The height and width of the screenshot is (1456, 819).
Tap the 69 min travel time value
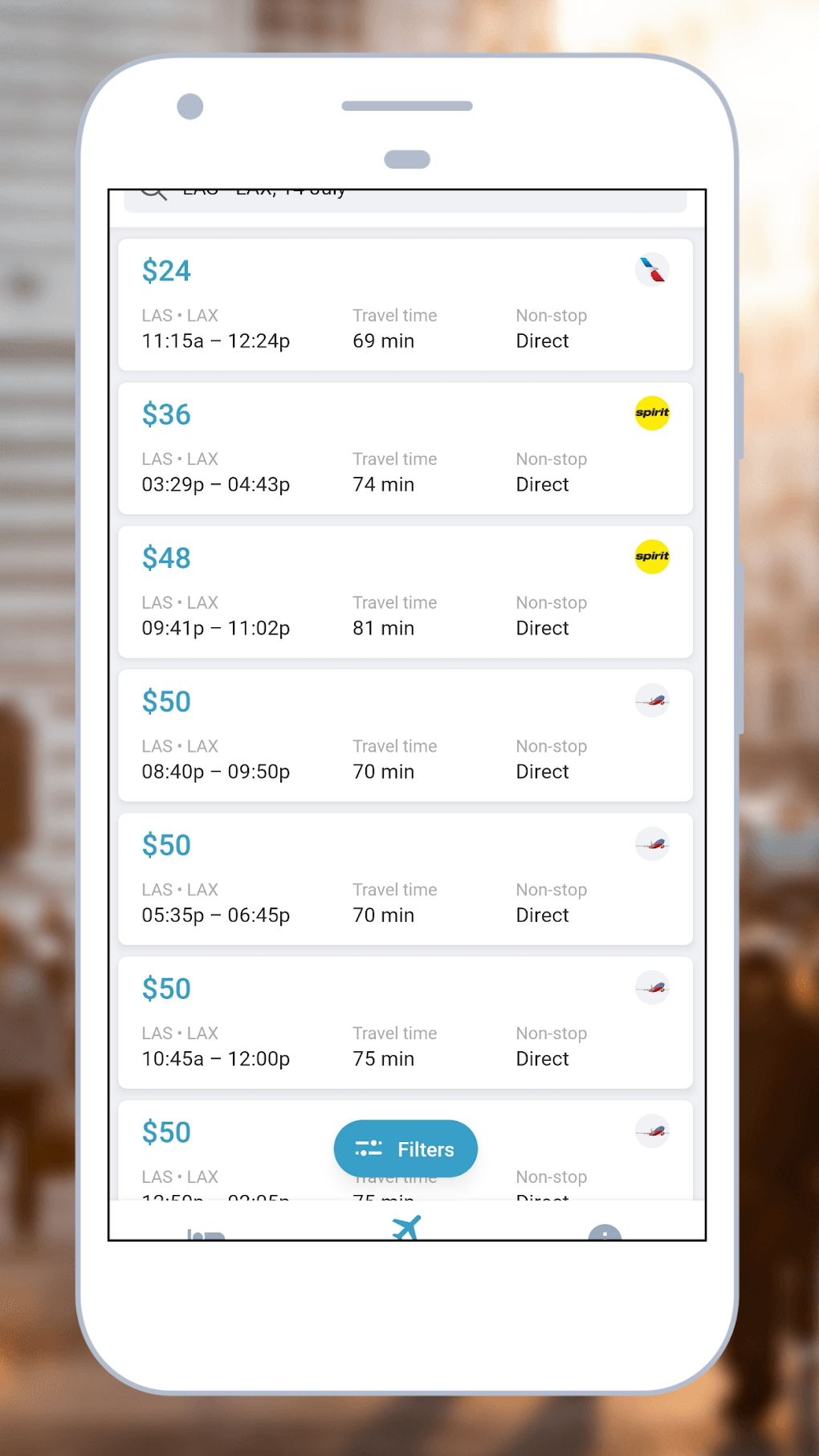(384, 341)
